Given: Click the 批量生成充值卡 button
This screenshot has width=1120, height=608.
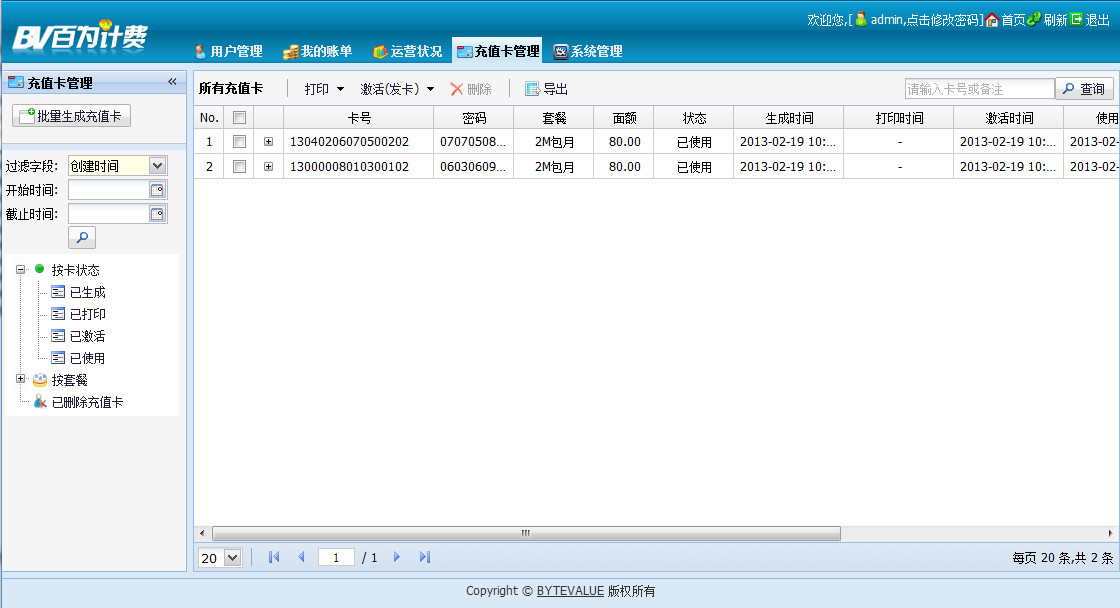Looking at the screenshot, I should [x=71, y=116].
